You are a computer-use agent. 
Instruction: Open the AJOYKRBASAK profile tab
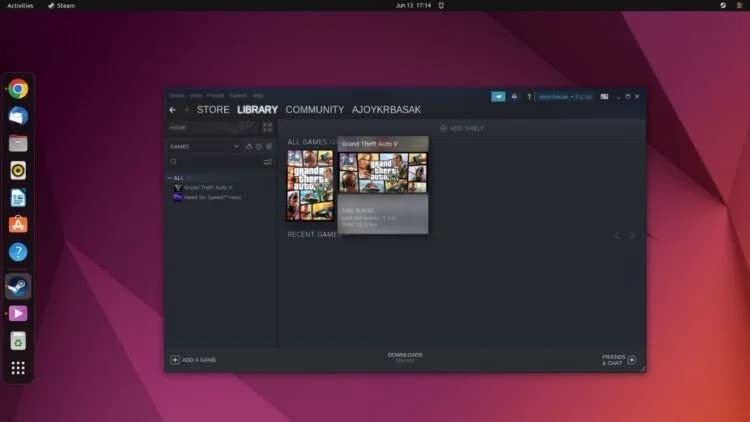click(x=386, y=110)
